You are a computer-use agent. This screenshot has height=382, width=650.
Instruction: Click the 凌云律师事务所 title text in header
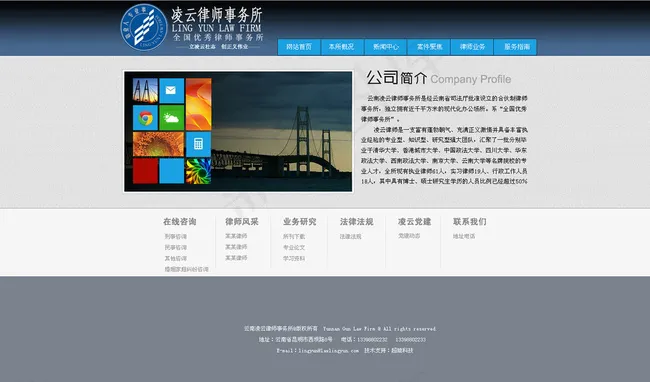(x=217, y=15)
